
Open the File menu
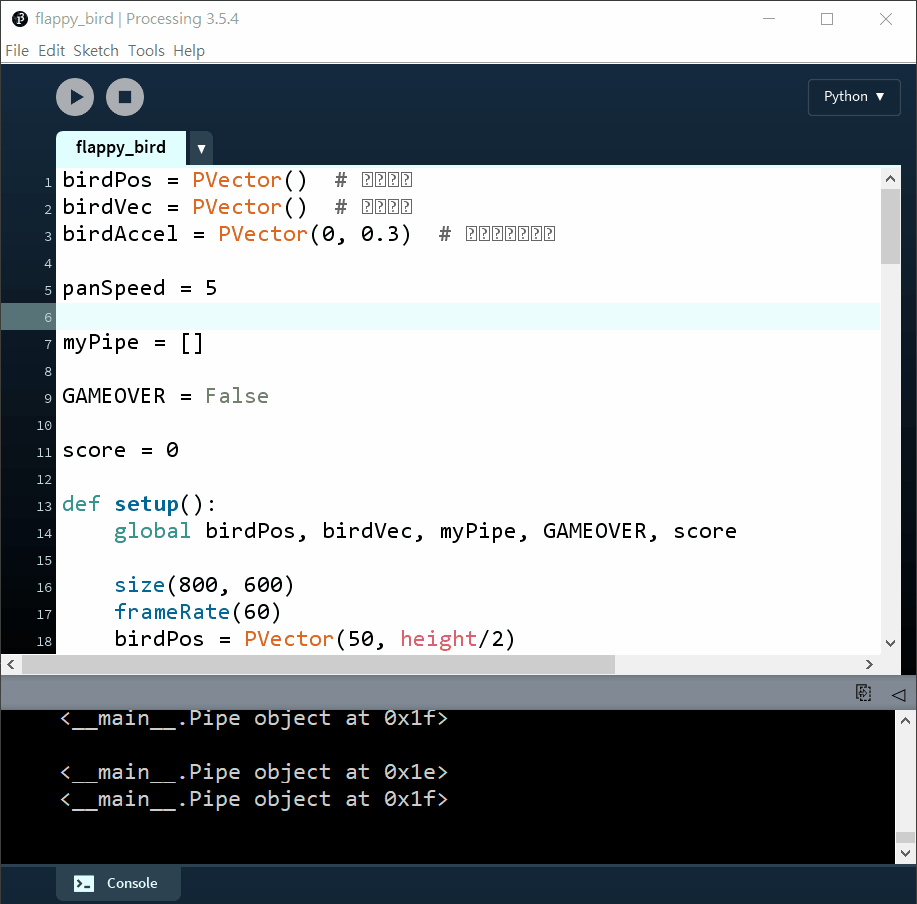pyautogui.click(x=17, y=51)
